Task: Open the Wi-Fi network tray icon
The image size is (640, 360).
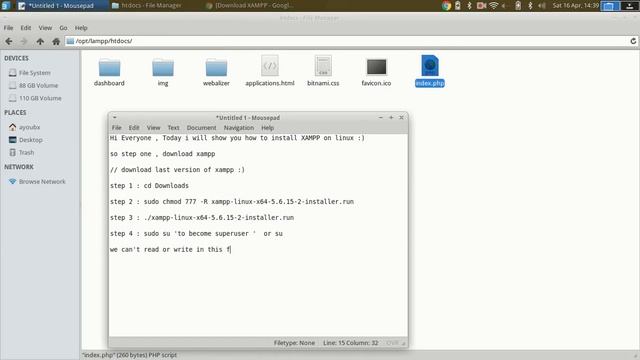Action: (493, 5)
